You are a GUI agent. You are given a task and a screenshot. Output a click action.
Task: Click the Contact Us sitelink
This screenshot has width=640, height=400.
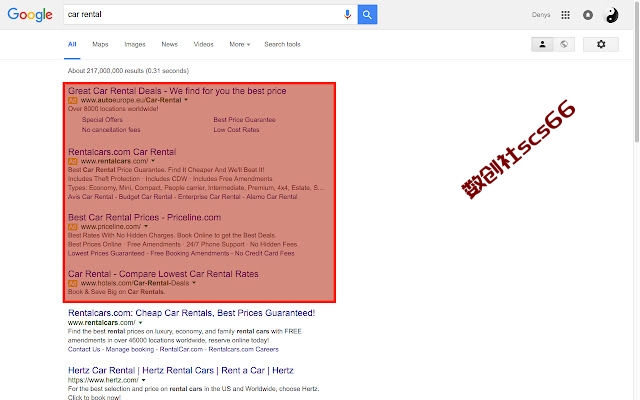(x=84, y=349)
